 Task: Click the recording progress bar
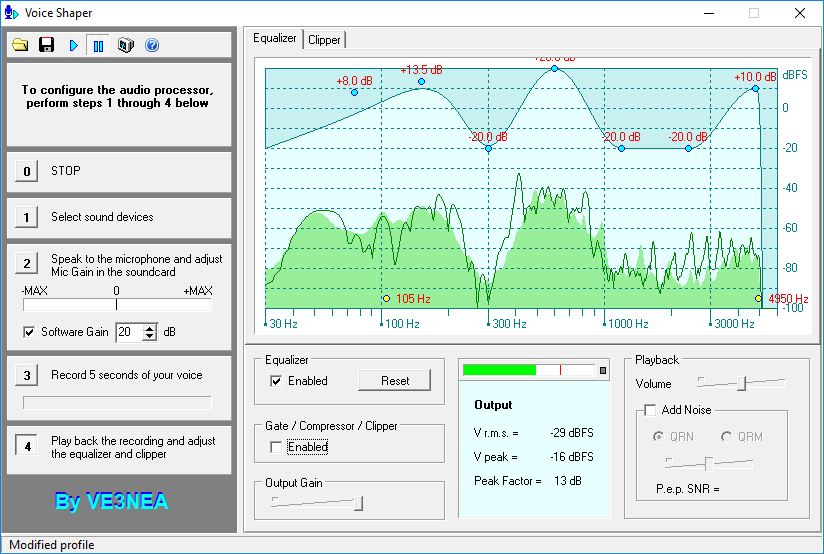coord(117,403)
